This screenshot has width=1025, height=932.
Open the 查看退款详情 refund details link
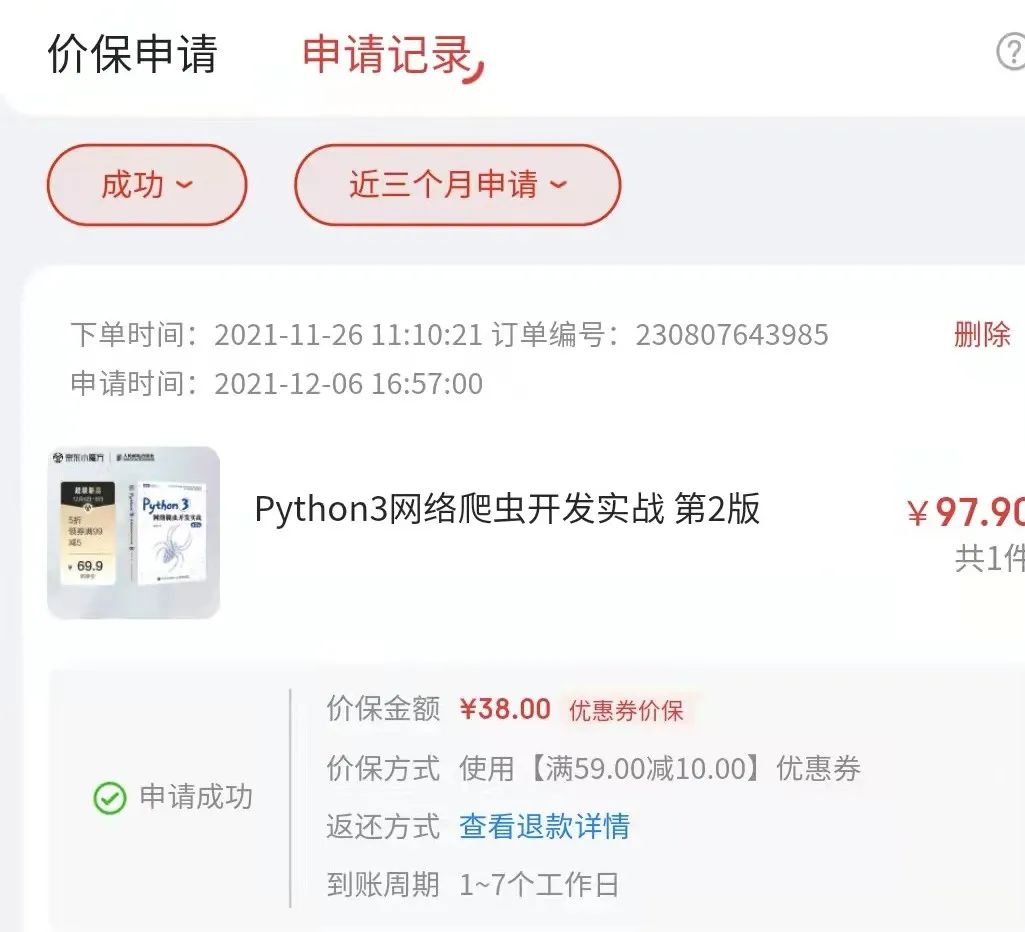(545, 826)
